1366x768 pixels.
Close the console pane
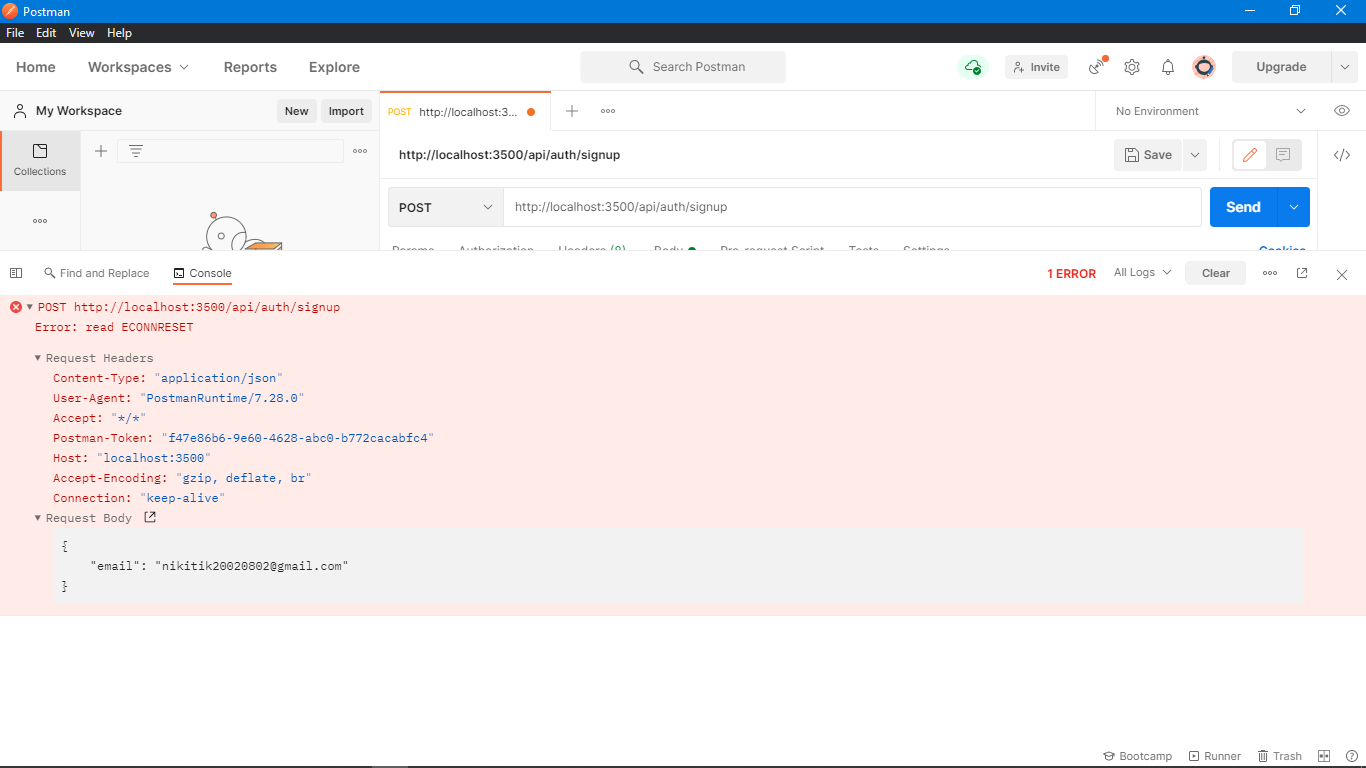(1342, 274)
